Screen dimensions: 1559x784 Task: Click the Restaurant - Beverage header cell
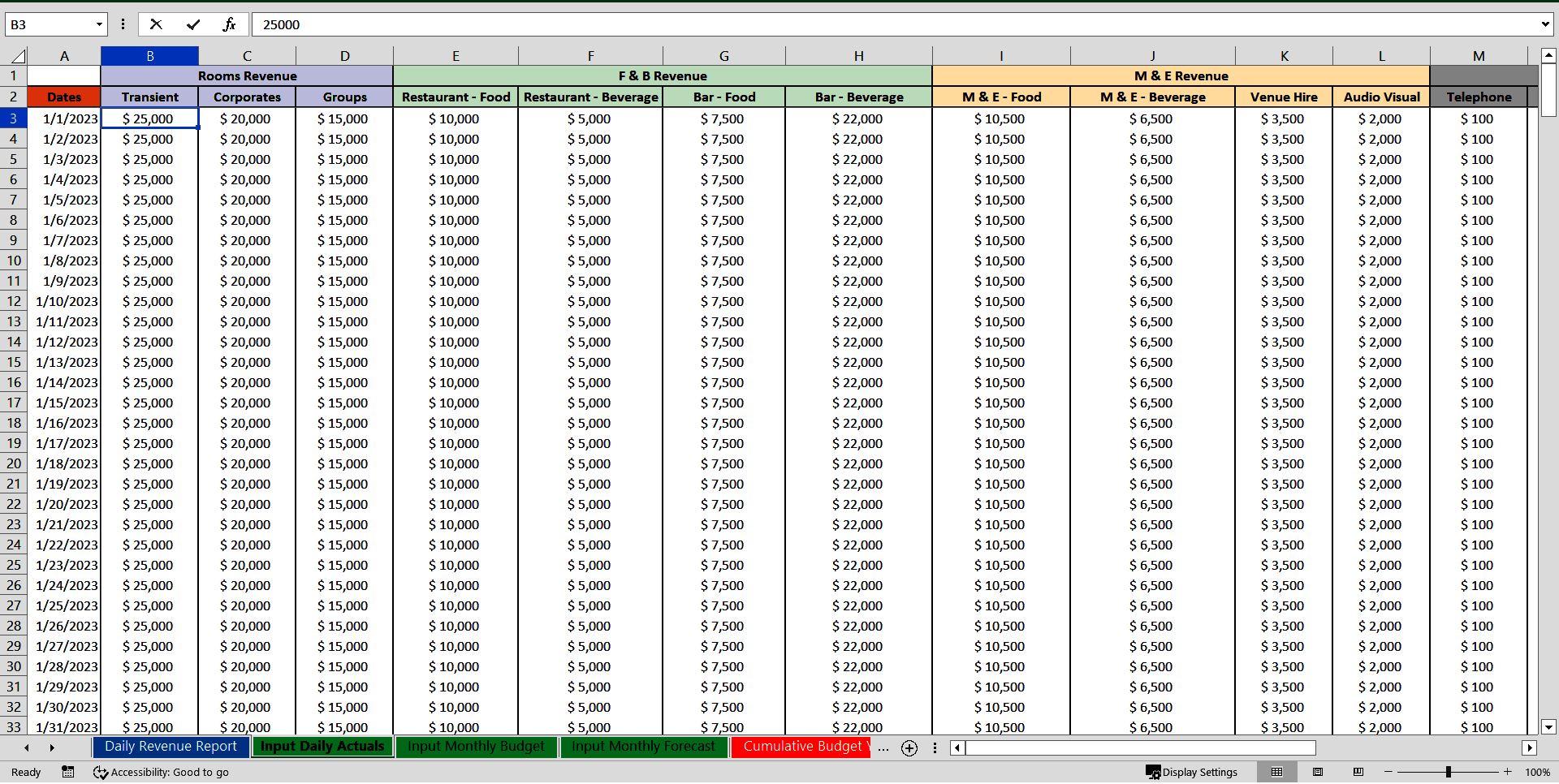pos(590,97)
